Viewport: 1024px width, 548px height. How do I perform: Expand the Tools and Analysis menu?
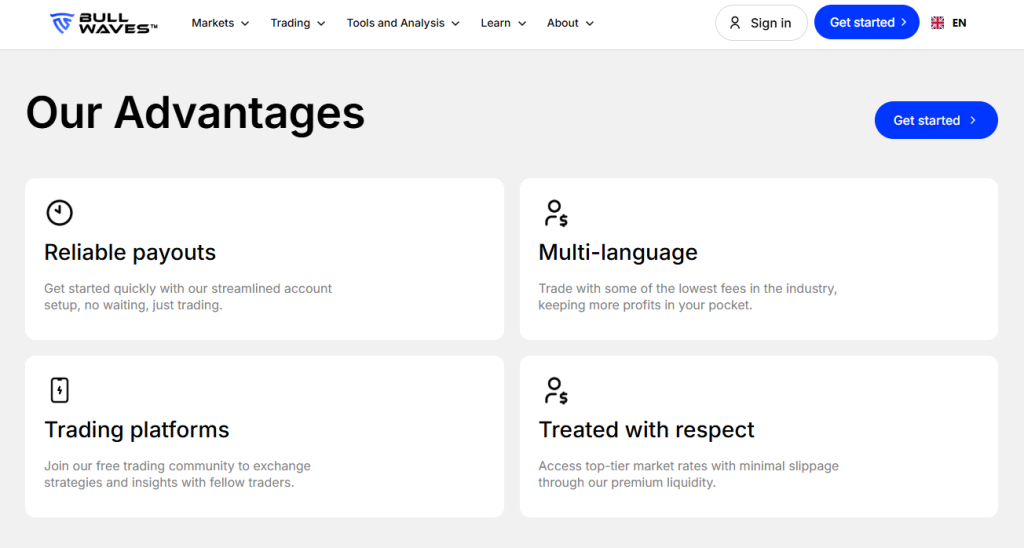click(x=403, y=23)
